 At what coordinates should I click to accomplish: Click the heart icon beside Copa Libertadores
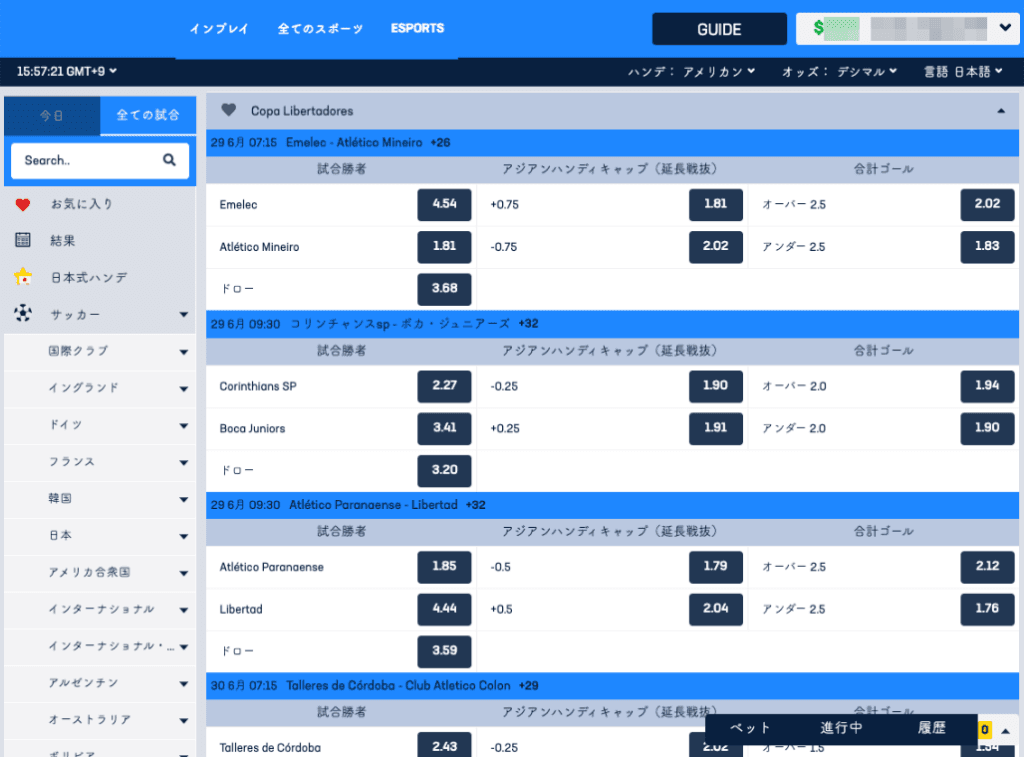229,110
